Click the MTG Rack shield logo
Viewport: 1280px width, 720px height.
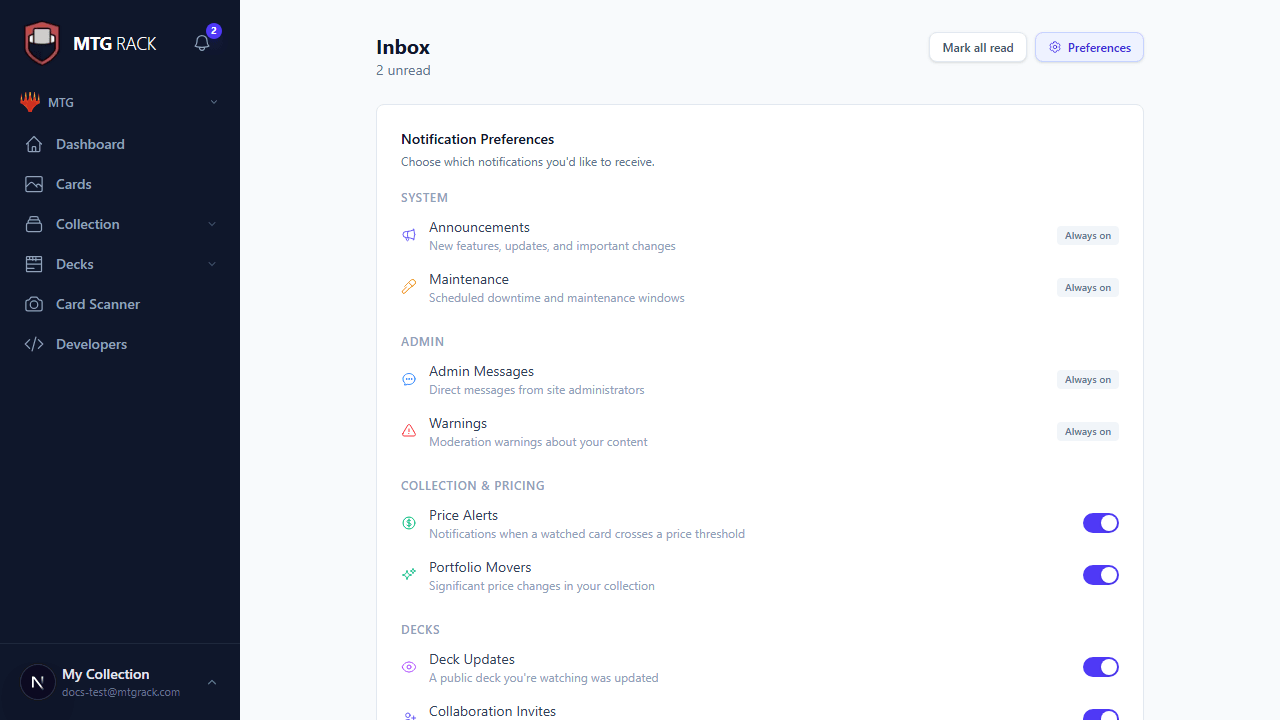point(42,43)
